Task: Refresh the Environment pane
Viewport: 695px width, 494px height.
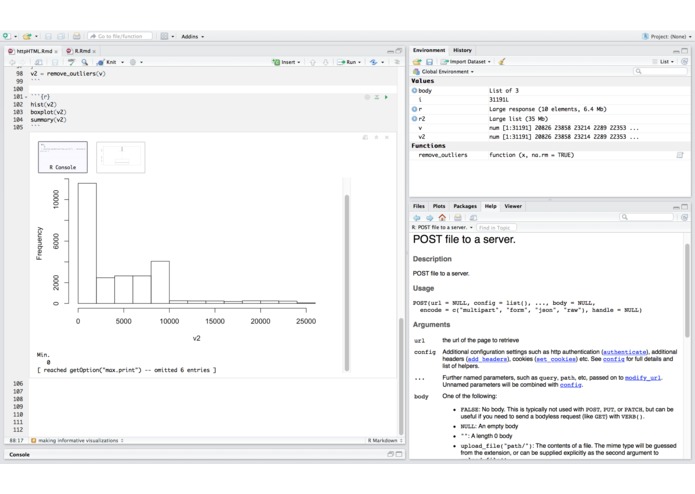Action: click(684, 62)
